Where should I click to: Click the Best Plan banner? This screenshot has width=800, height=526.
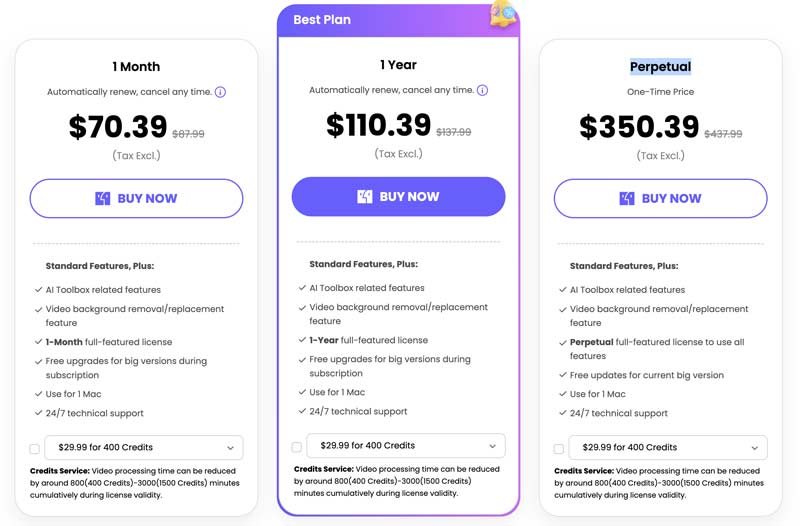click(x=398, y=20)
